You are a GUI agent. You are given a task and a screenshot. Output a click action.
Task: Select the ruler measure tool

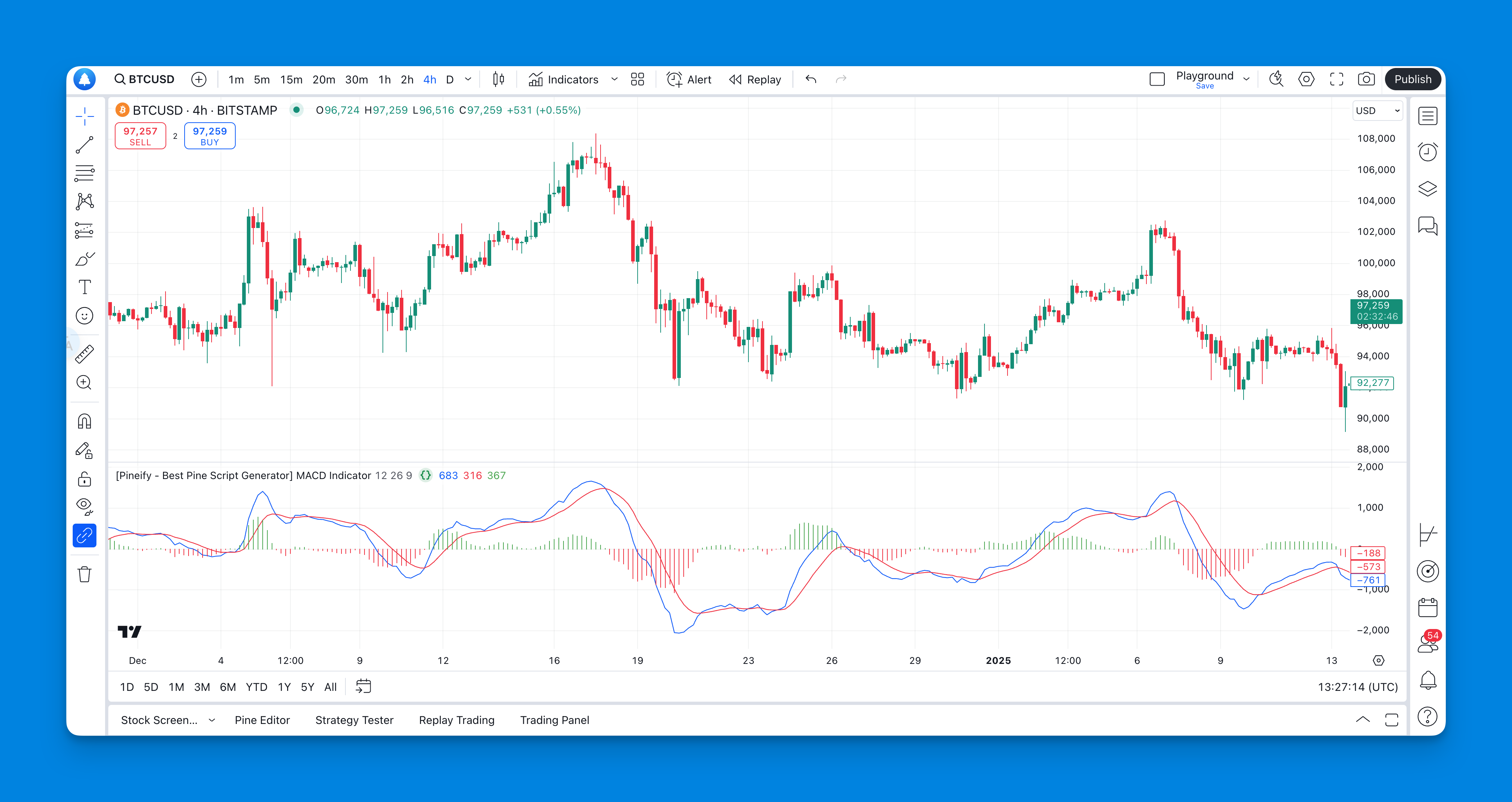tap(85, 354)
